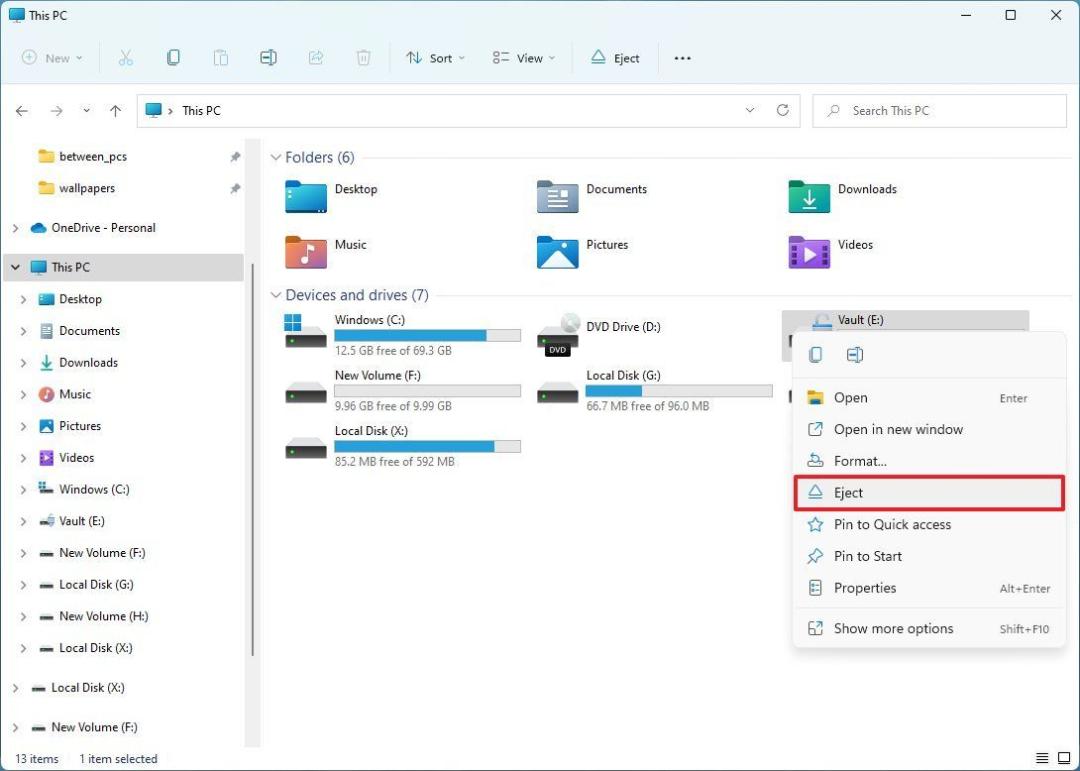Click the New Volume (F:) storage usage bar
This screenshot has width=1080, height=771.
(427, 391)
